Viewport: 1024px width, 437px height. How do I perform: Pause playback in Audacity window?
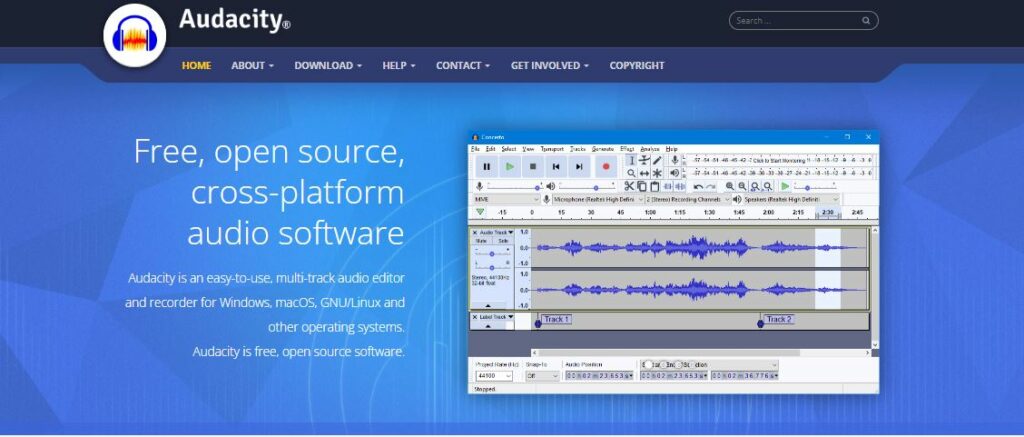(x=487, y=167)
